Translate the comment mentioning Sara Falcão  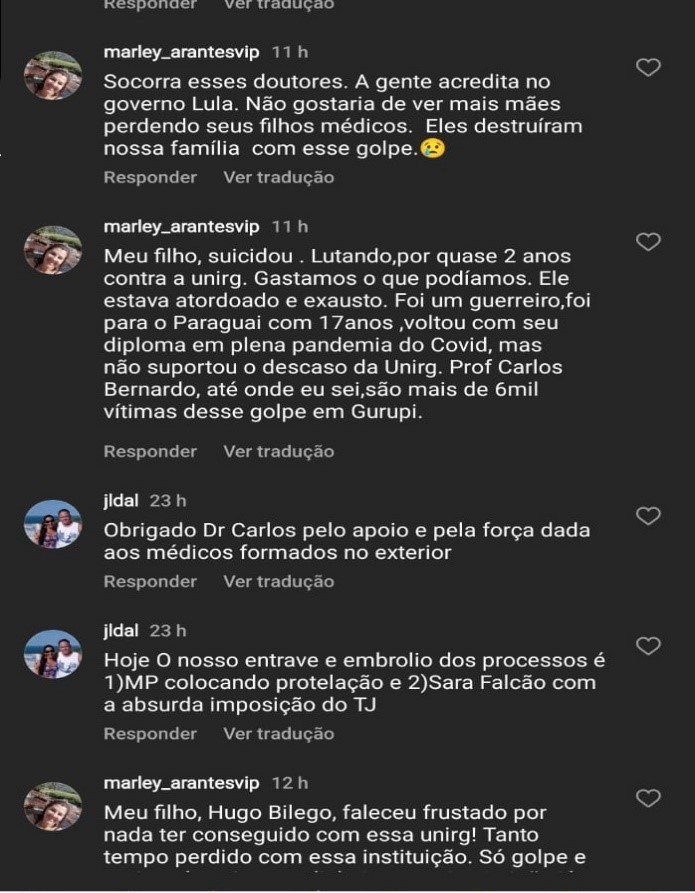278,733
